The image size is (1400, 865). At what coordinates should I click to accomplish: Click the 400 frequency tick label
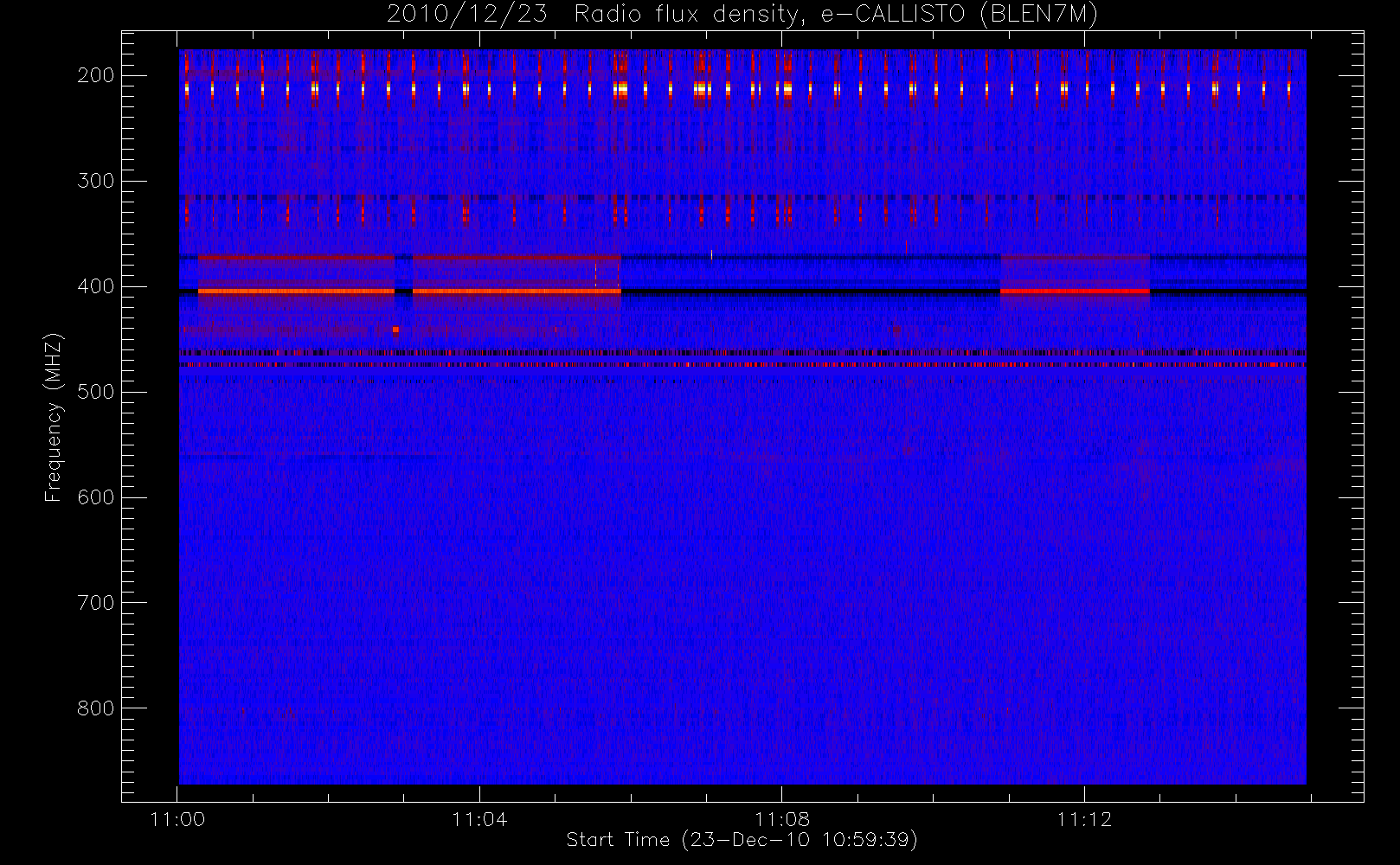point(96,286)
